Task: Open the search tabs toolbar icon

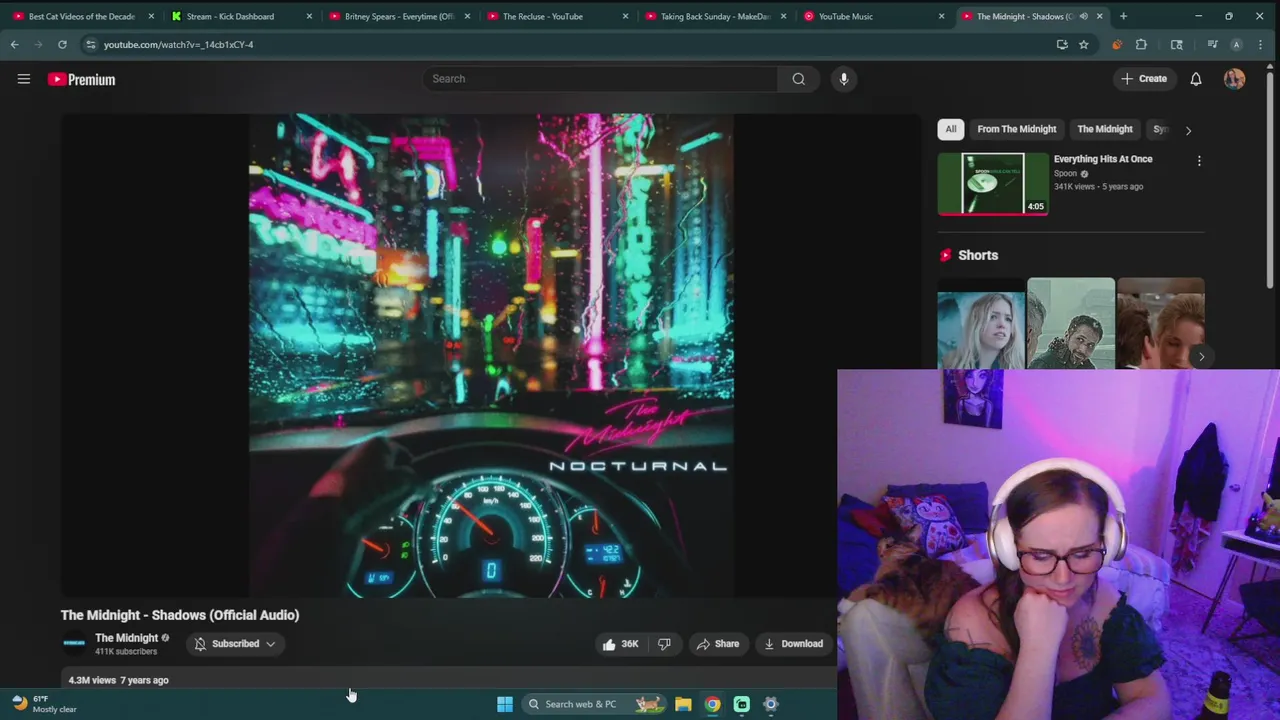Action: pos(1177,44)
